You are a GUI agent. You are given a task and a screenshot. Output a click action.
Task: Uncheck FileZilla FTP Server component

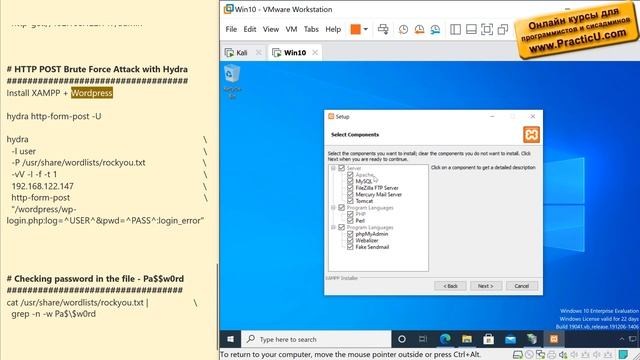(350, 188)
